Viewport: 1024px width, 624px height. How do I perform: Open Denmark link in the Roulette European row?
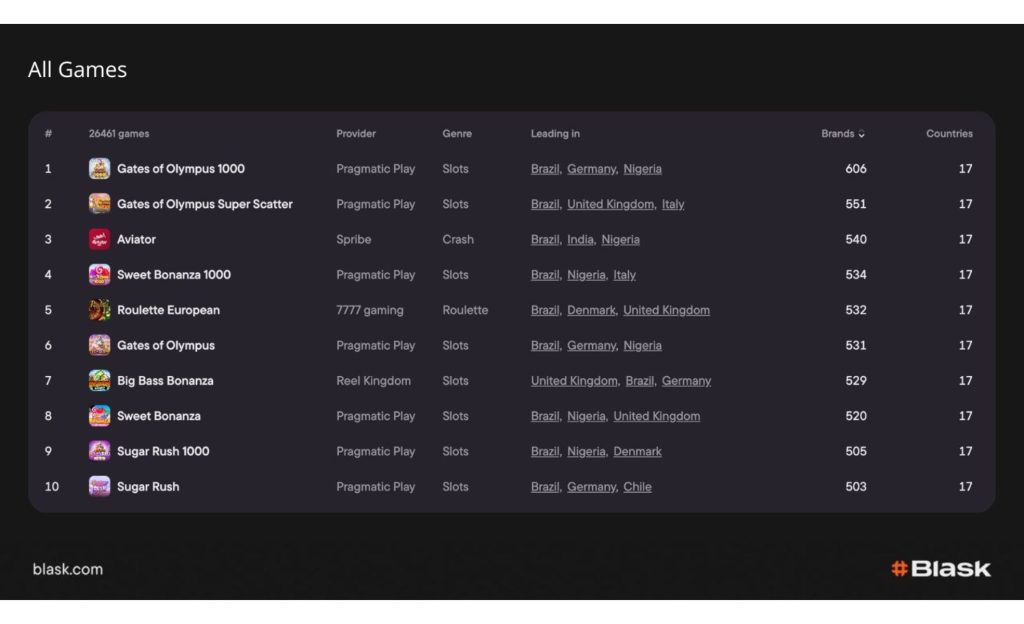(591, 310)
